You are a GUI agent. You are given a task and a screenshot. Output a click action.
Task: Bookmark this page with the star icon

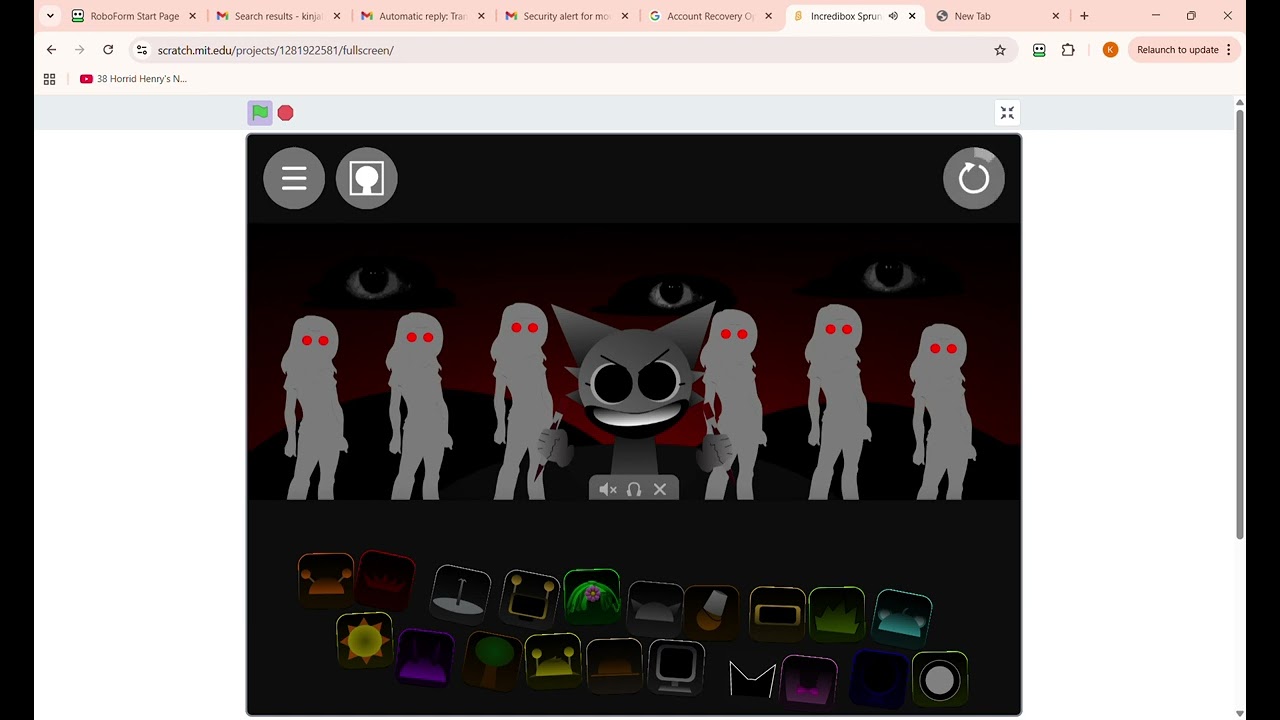coord(1000,50)
